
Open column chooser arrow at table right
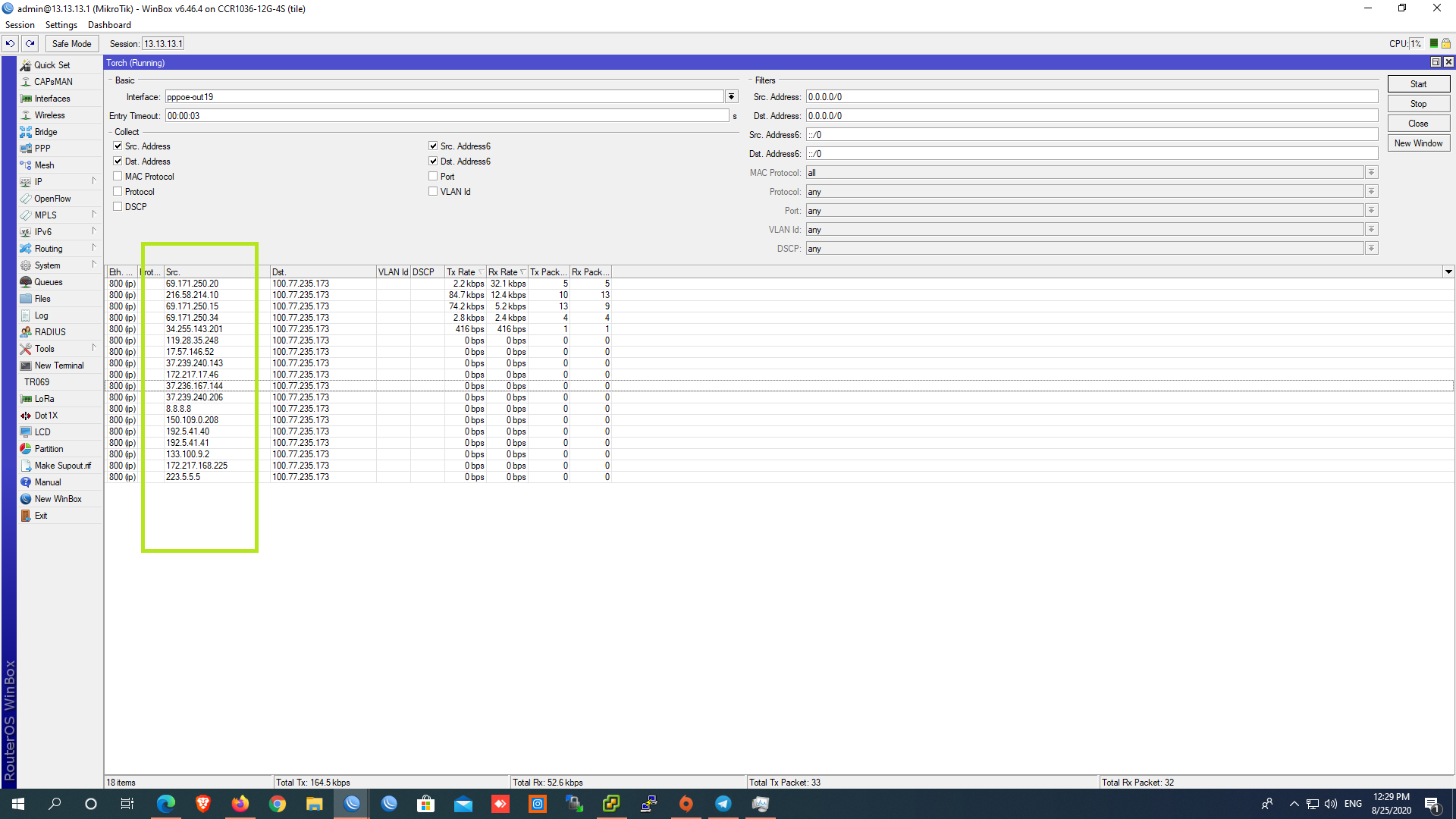point(1448,271)
